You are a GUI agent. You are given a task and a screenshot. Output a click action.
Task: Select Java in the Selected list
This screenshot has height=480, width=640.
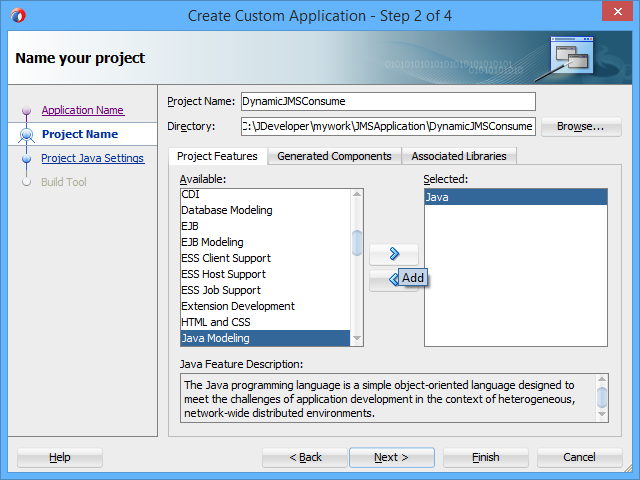[516, 197]
